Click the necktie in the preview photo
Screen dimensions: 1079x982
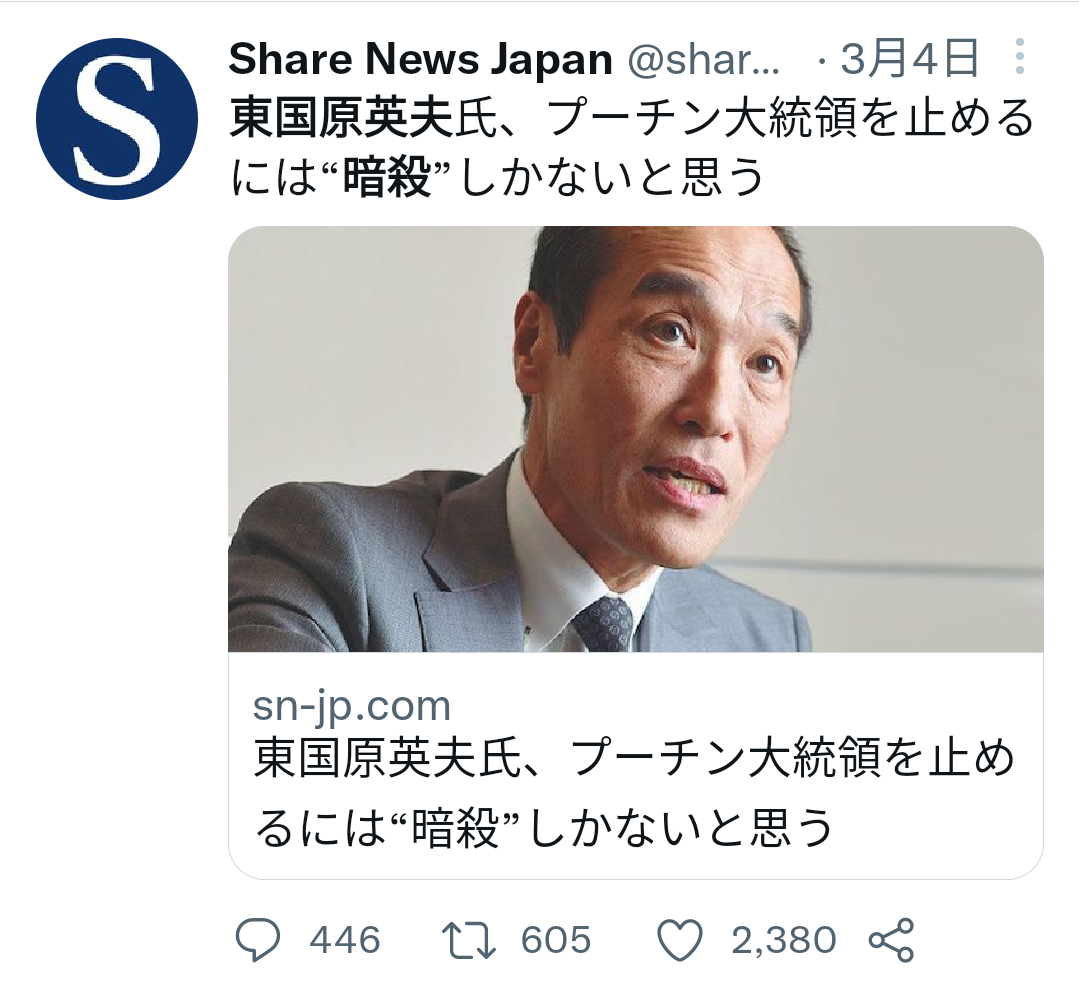pyautogui.click(x=603, y=623)
